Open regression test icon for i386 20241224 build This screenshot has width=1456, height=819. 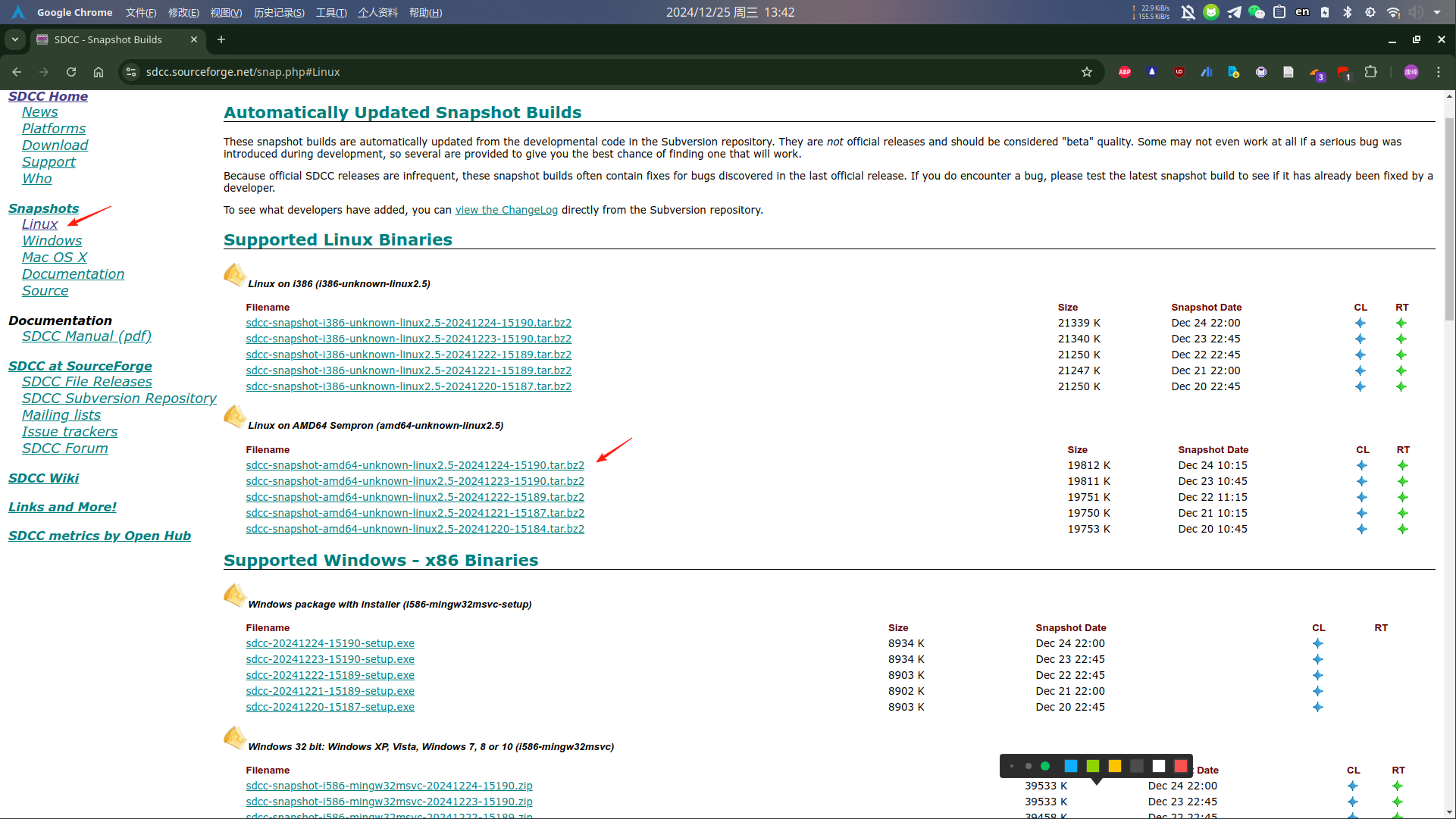pos(1401,323)
